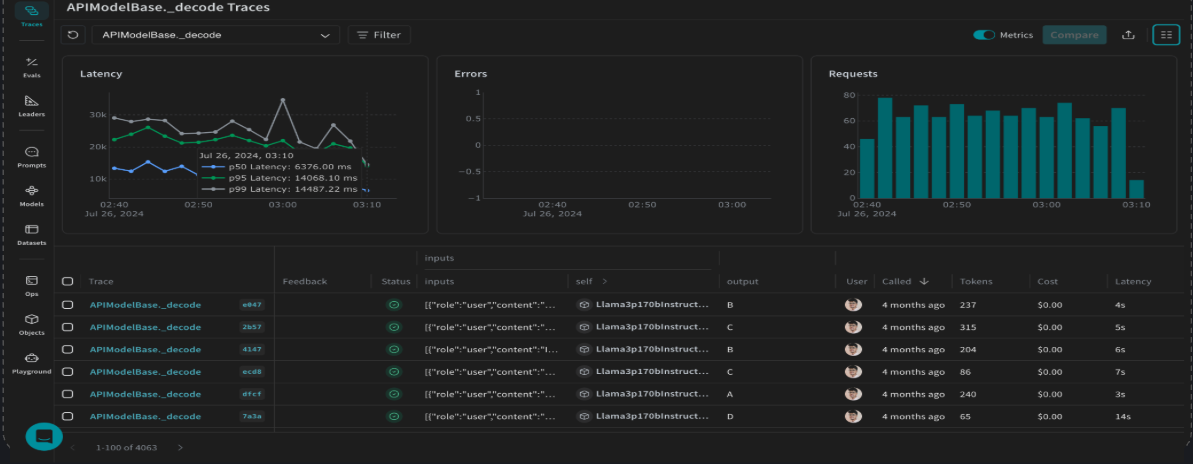
Task: Go to Leaders in the sidebar
Action: point(31,106)
